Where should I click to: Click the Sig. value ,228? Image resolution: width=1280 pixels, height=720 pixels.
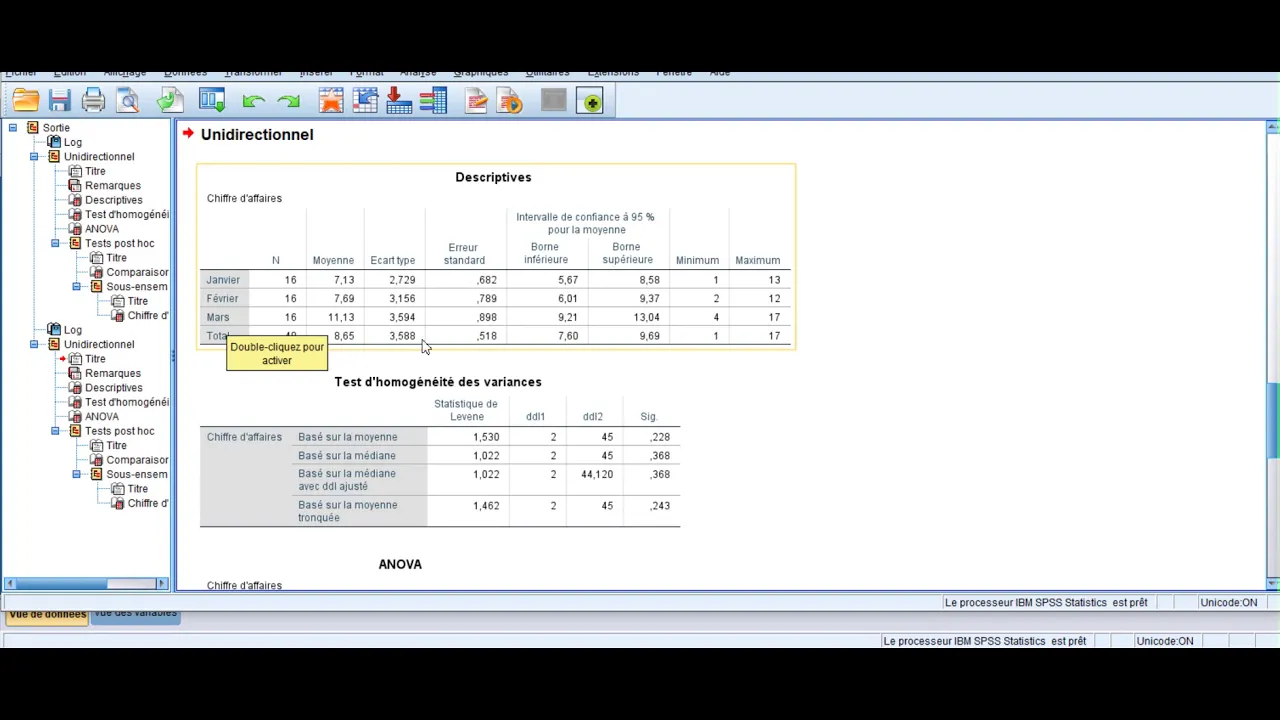(659, 437)
